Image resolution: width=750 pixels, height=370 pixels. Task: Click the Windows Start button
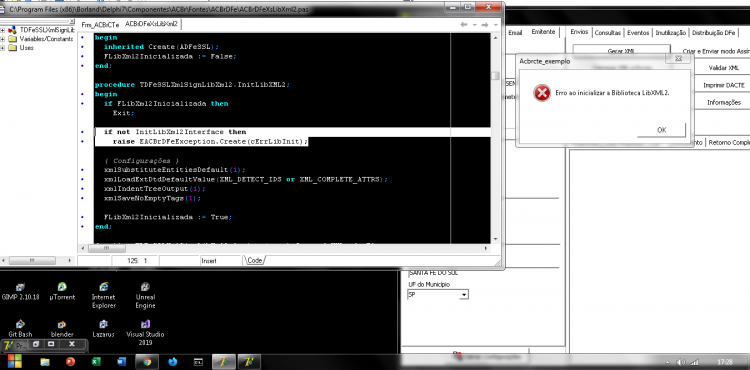[14, 361]
